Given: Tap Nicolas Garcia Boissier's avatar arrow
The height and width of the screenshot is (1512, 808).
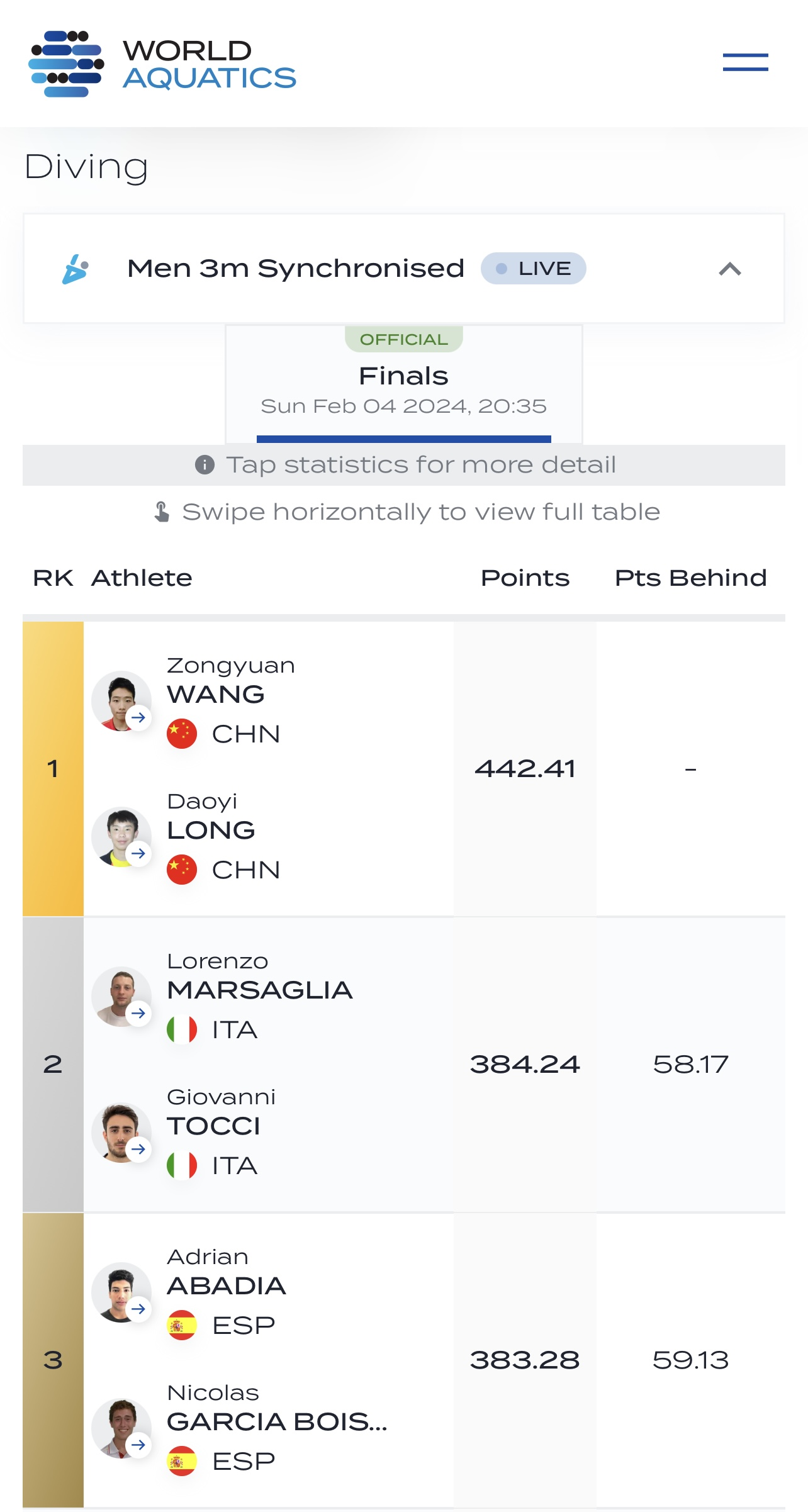Looking at the screenshot, I should coord(138,1445).
